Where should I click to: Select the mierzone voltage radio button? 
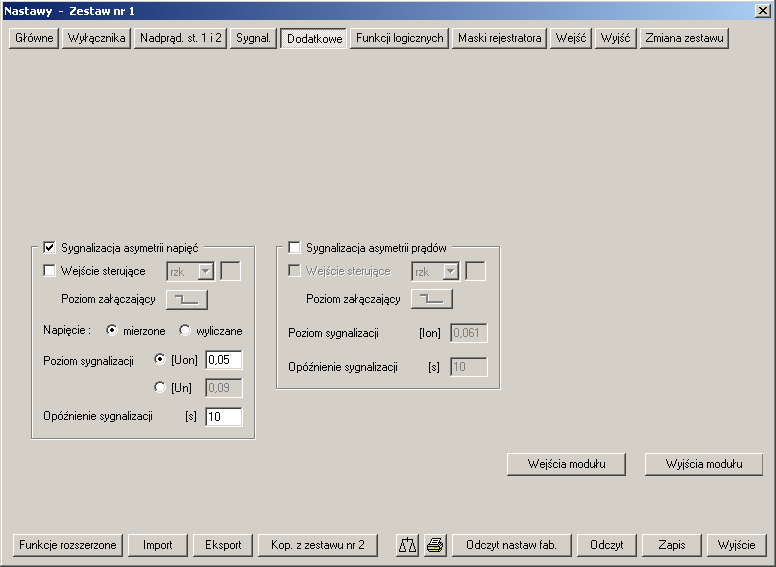[112, 331]
